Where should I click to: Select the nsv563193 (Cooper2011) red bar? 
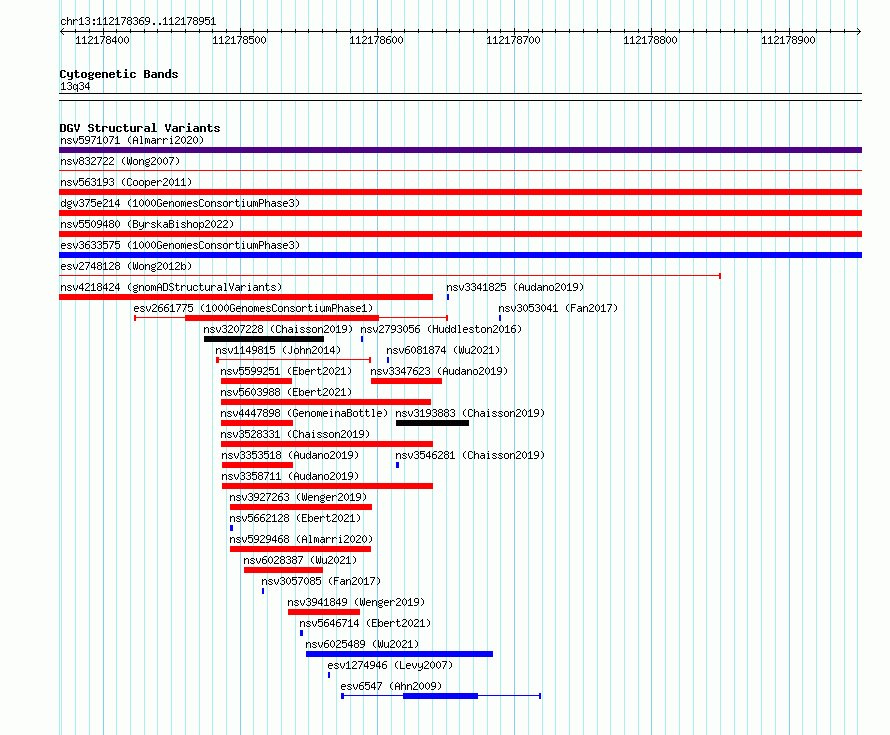pos(460,192)
